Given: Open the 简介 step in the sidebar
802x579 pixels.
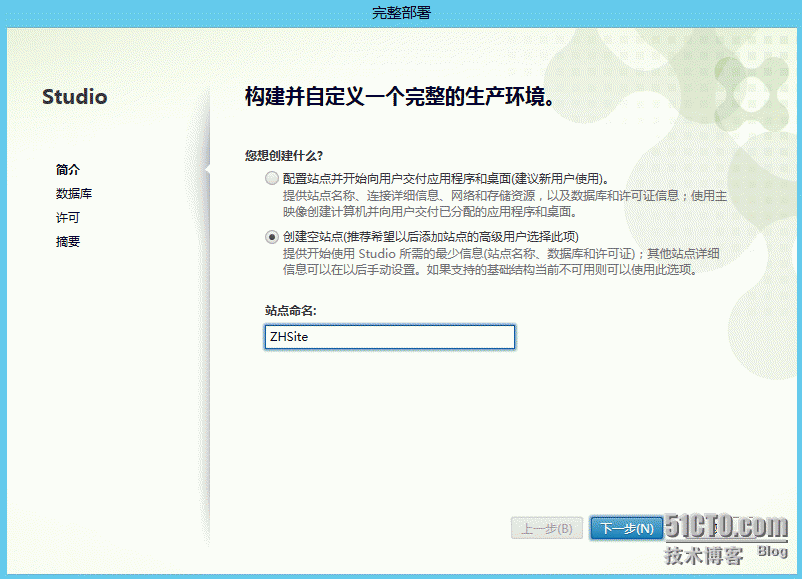Looking at the screenshot, I should tap(68, 169).
